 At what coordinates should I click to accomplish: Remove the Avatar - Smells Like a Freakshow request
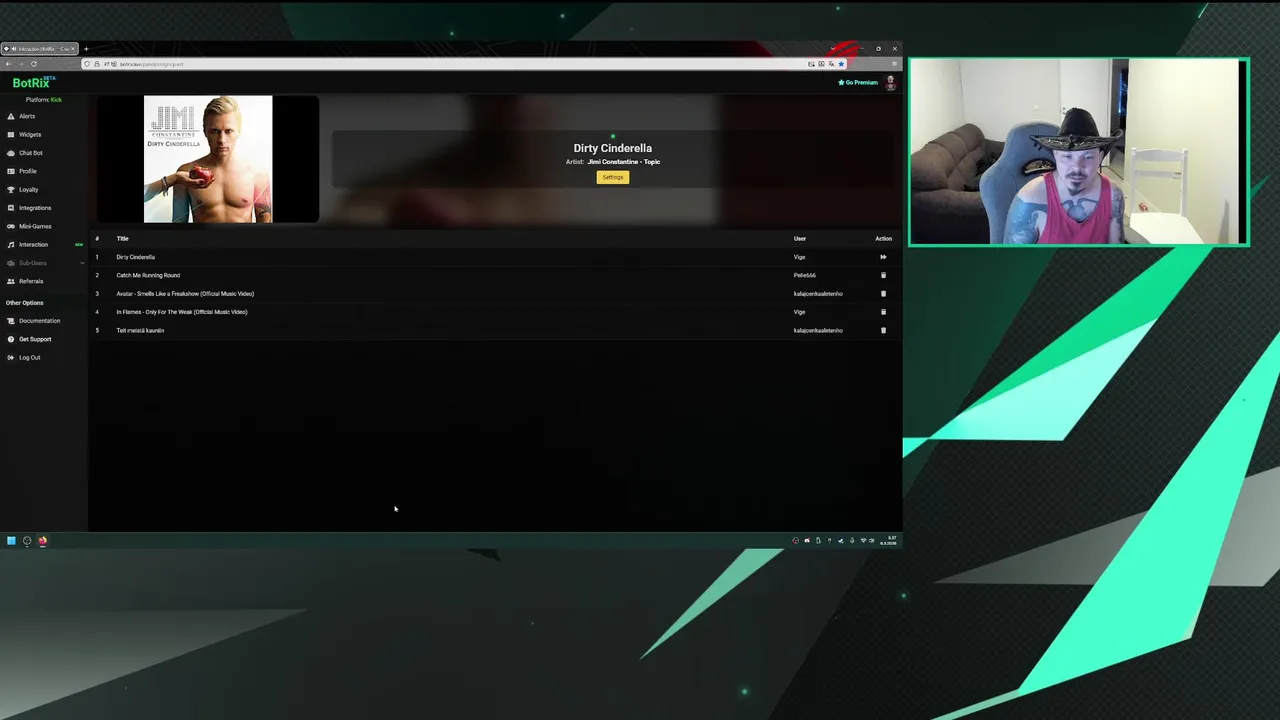tap(883, 294)
